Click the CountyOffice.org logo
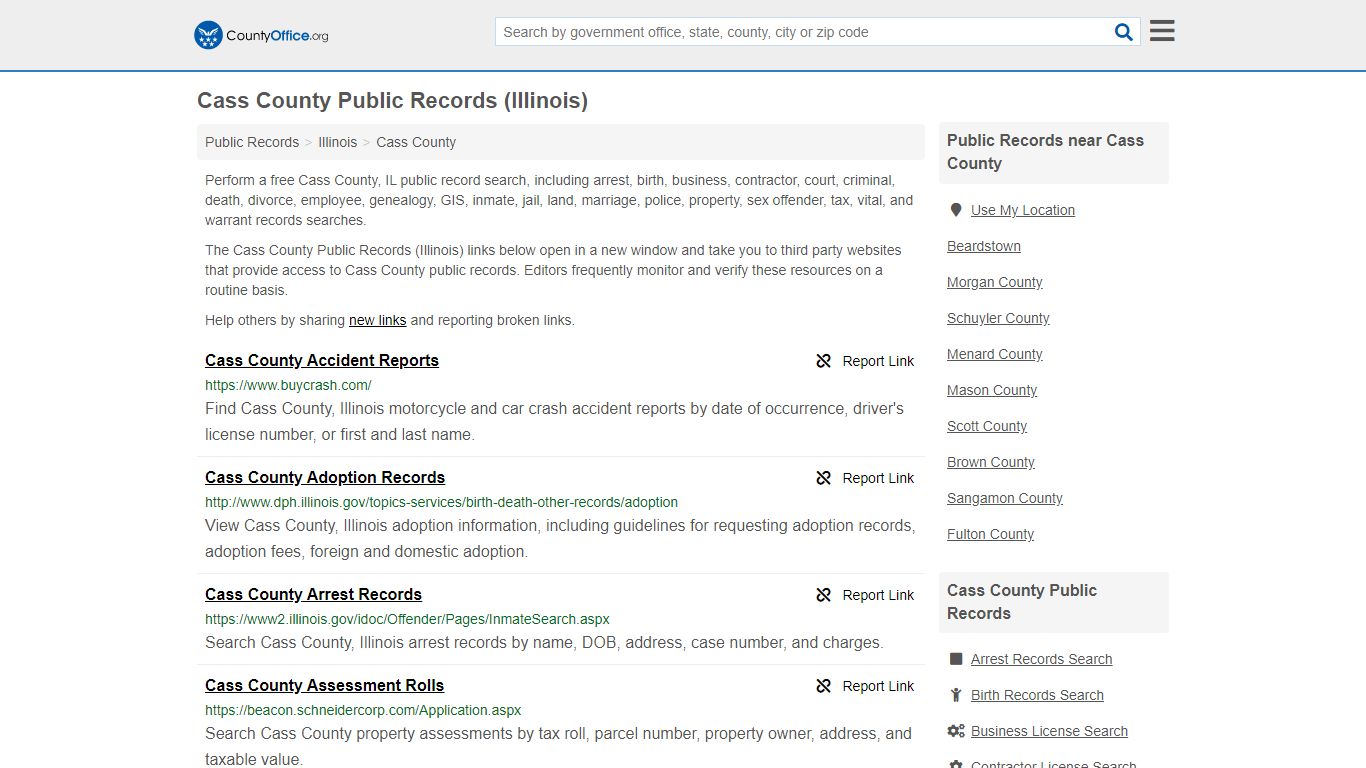Screen dimensions: 1366x768 [261, 35]
